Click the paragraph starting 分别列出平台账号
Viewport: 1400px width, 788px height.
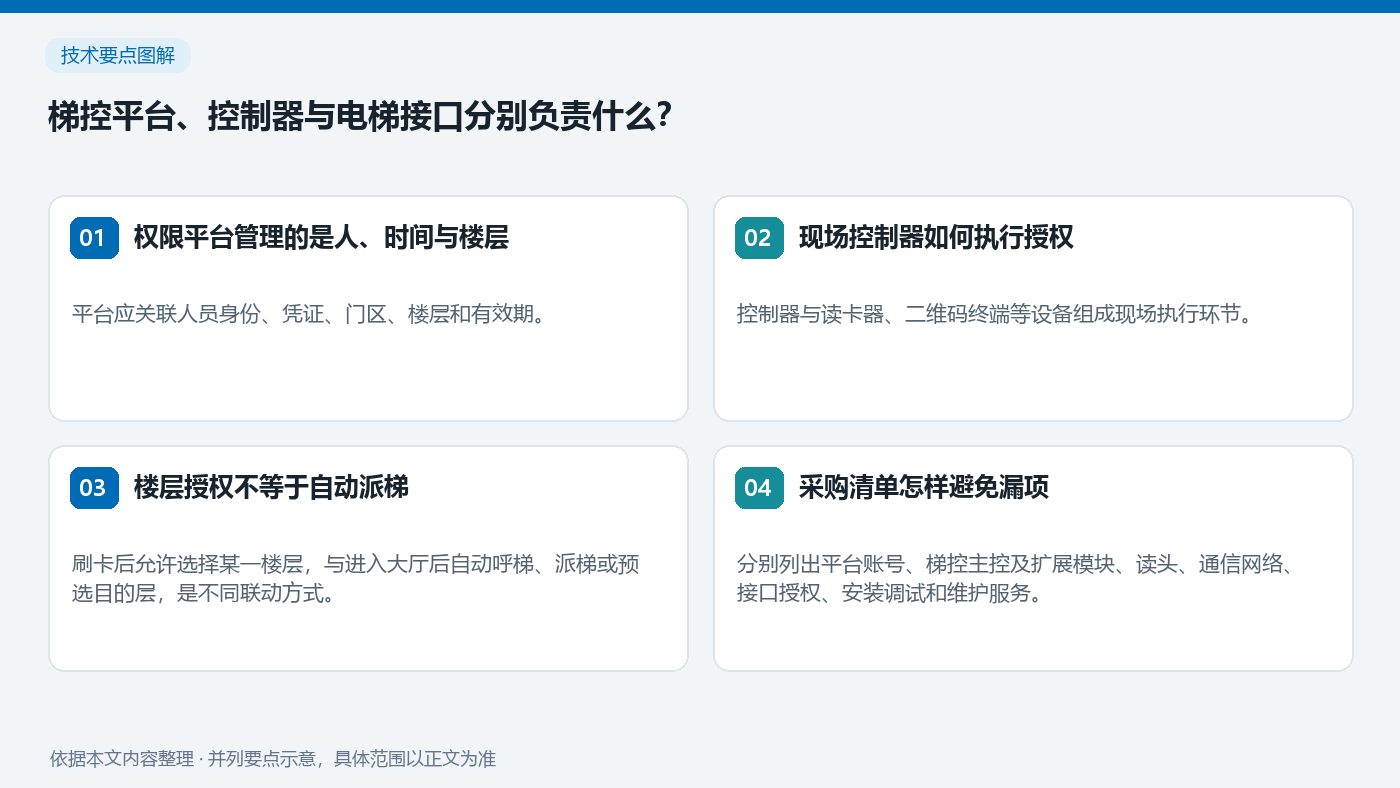[x=1017, y=578]
